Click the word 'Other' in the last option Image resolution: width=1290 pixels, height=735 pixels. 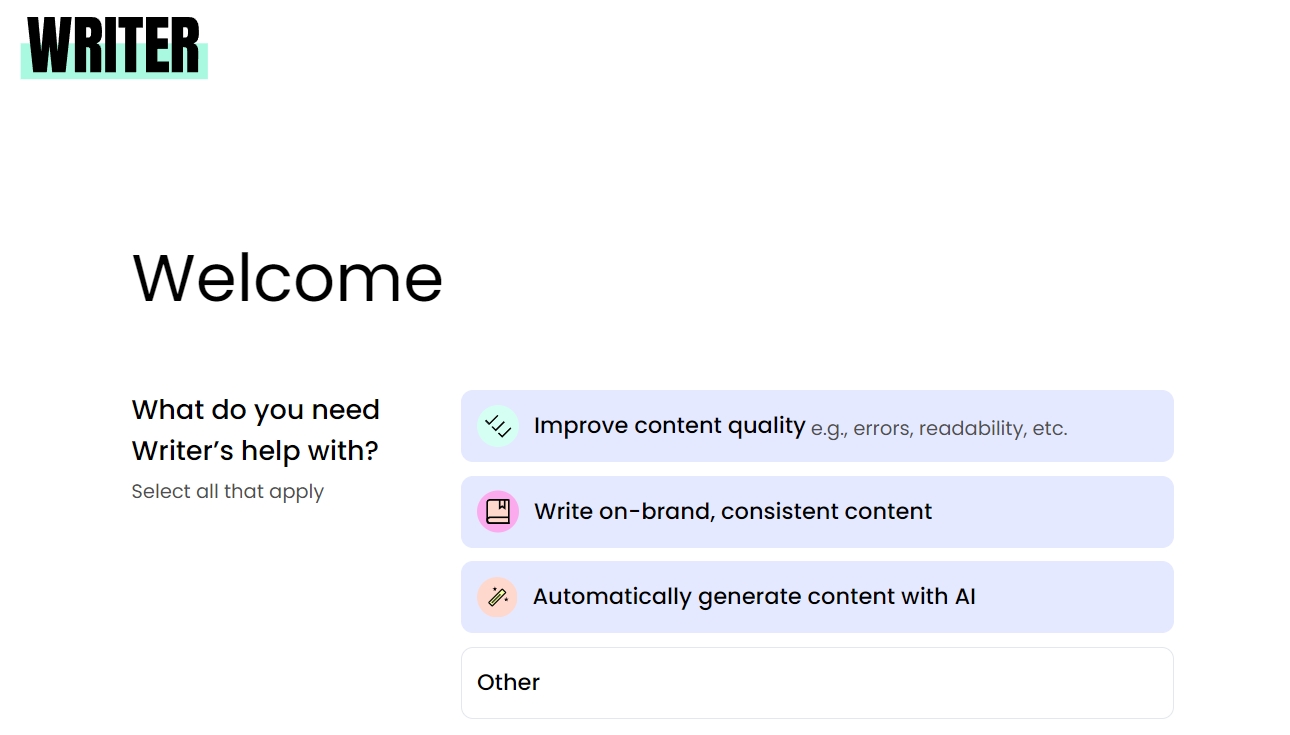tap(508, 682)
